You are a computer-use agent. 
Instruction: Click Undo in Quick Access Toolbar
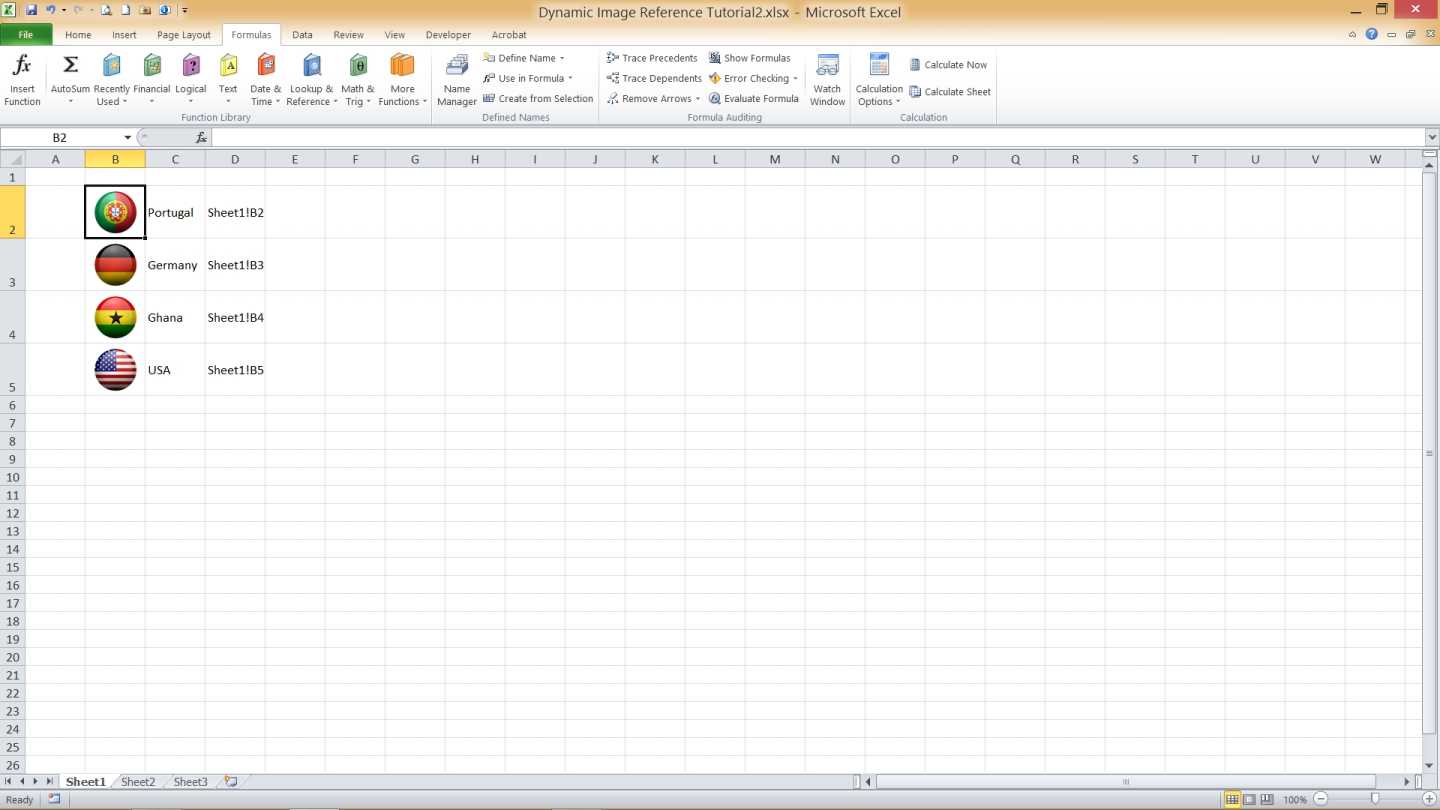pyautogui.click(x=50, y=10)
